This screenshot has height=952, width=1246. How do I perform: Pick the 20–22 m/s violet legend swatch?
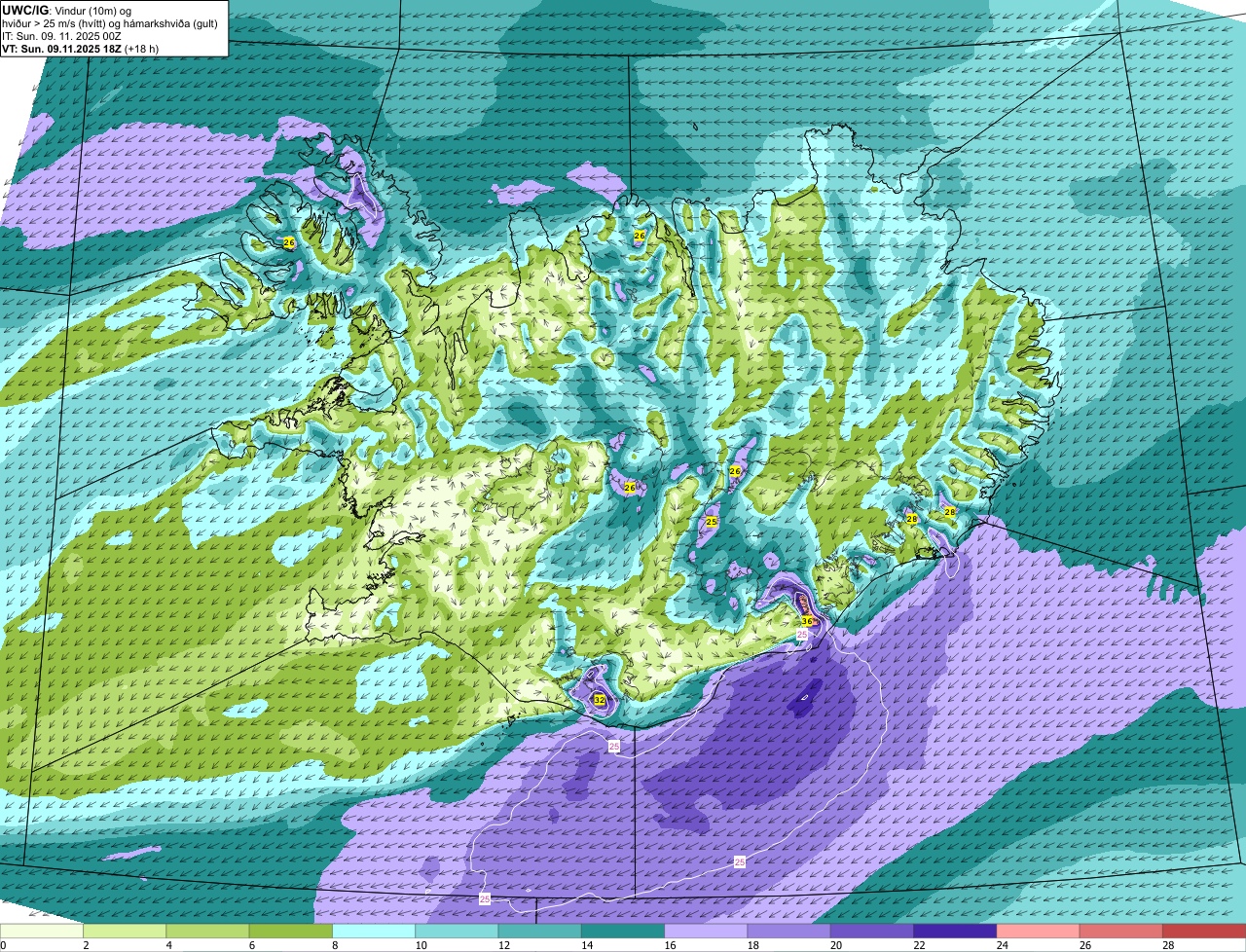coord(872,931)
